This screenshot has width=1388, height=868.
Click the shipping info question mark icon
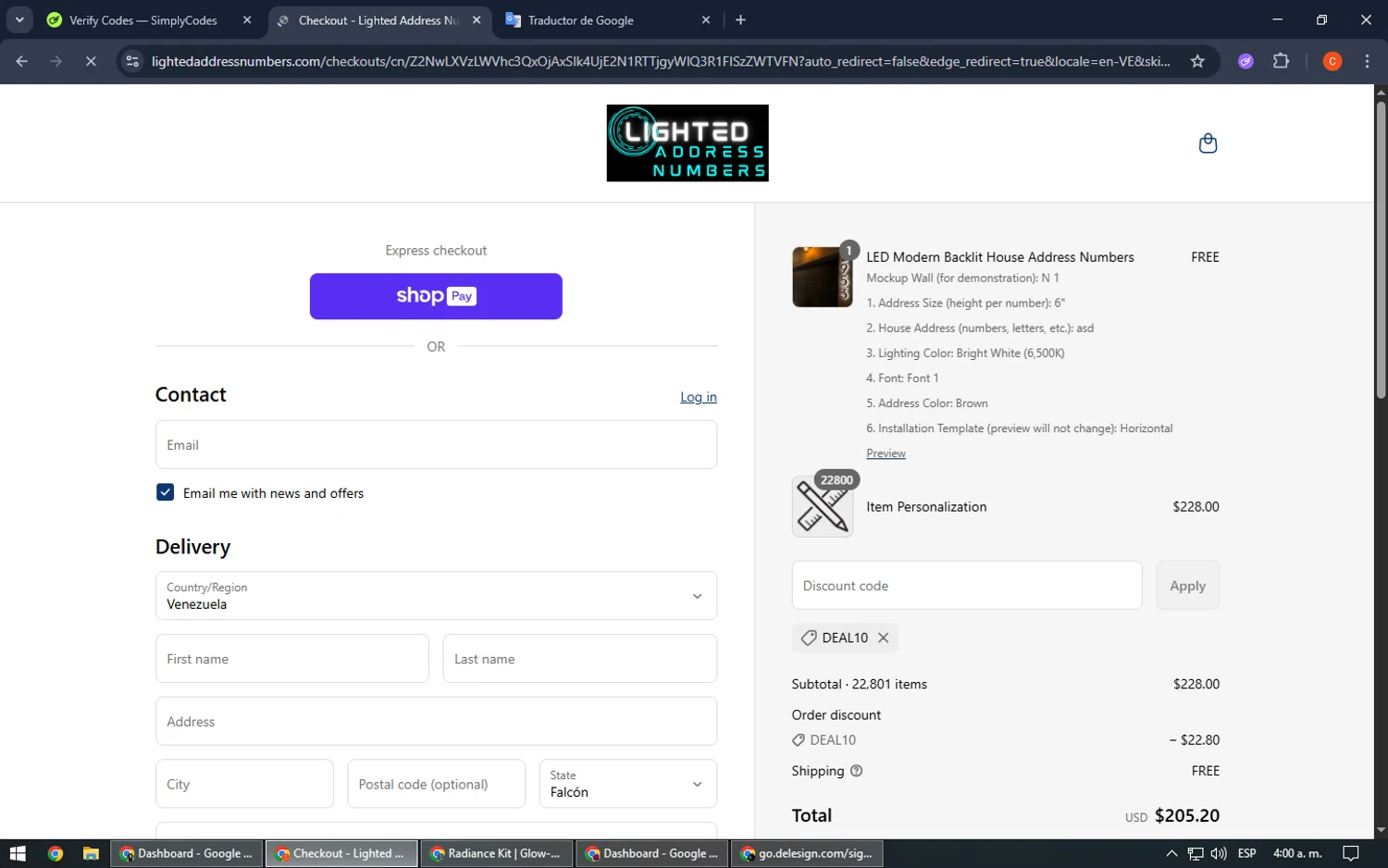pyautogui.click(x=857, y=771)
